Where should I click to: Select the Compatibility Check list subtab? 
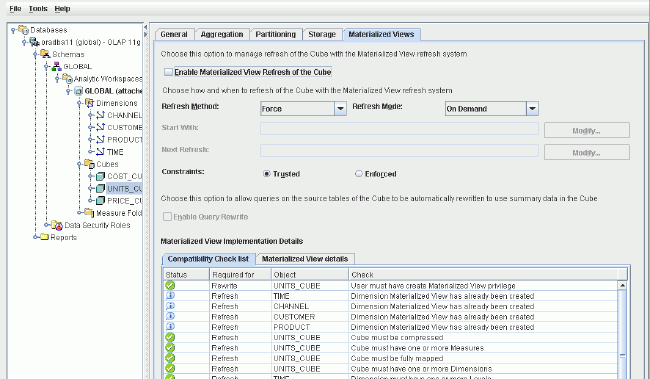[208, 259]
